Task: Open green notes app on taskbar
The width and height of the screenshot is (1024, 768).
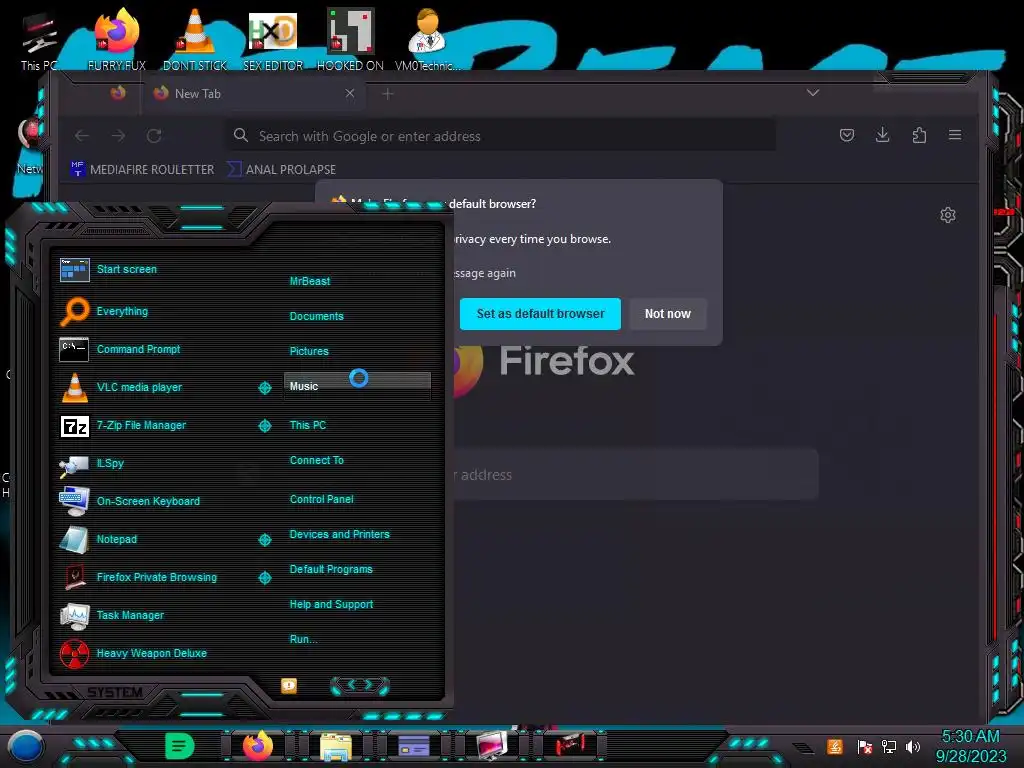Action: (x=180, y=746)
